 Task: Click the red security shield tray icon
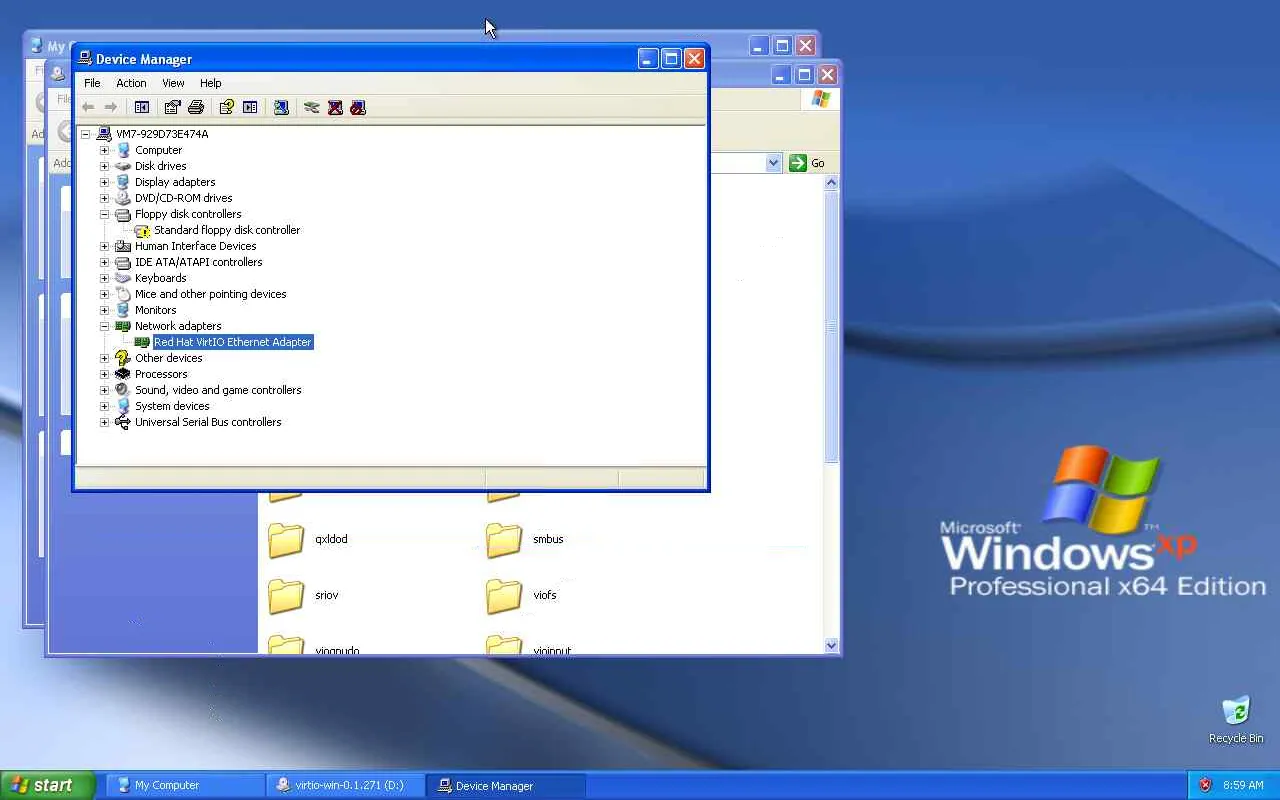click(1205, 785)
